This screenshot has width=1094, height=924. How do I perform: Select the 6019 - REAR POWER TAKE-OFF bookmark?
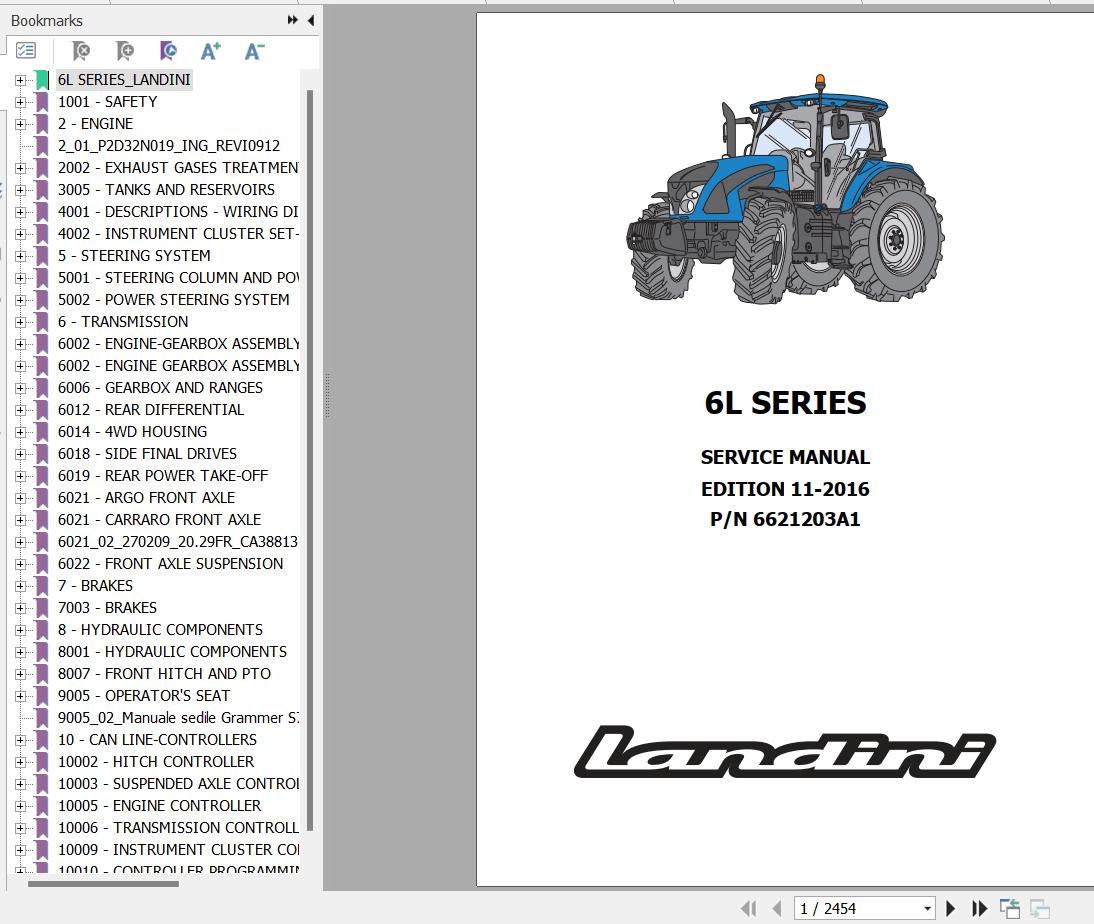163,475
